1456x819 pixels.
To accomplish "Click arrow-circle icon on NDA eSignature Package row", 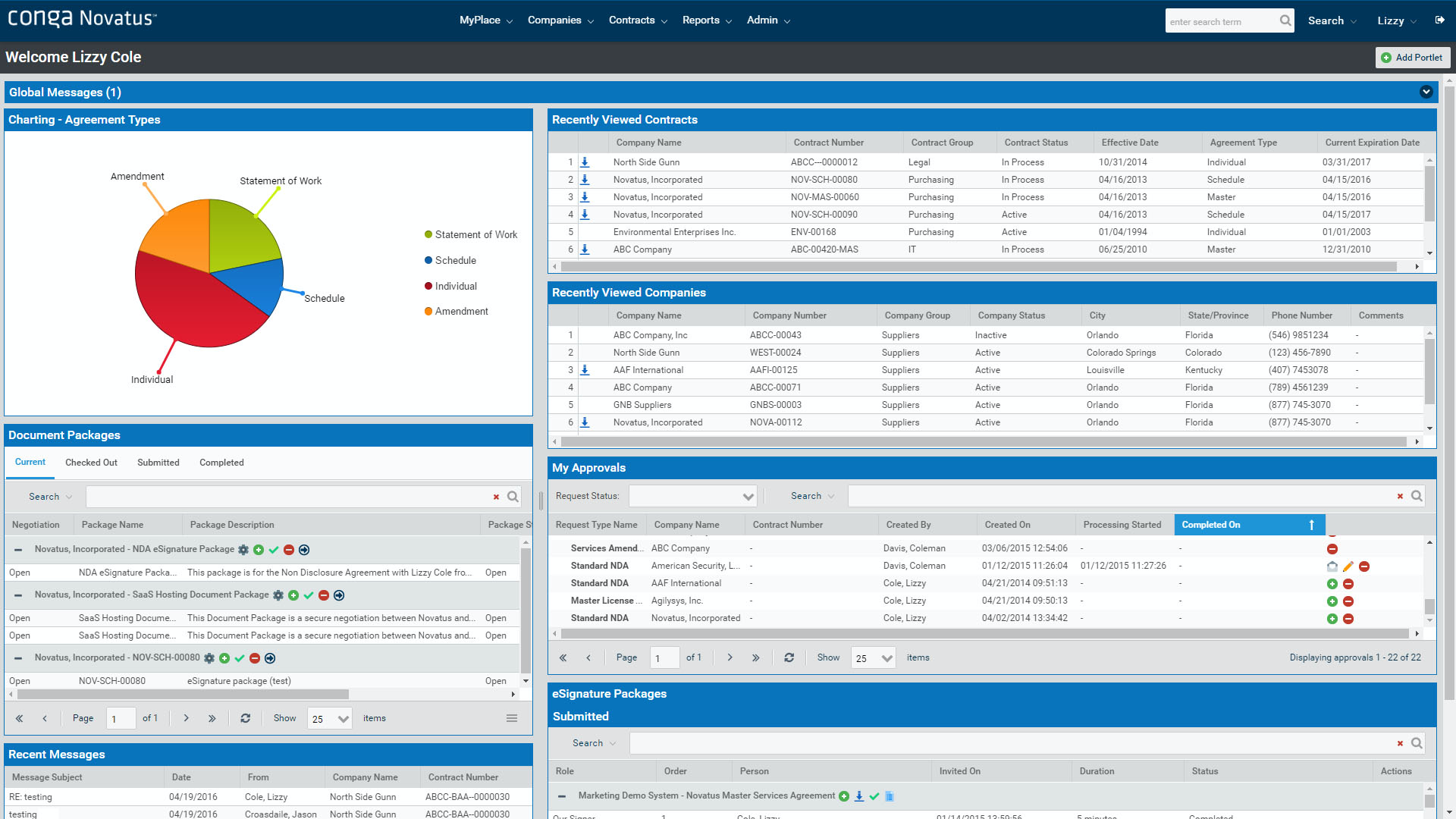I will point(304,550).
